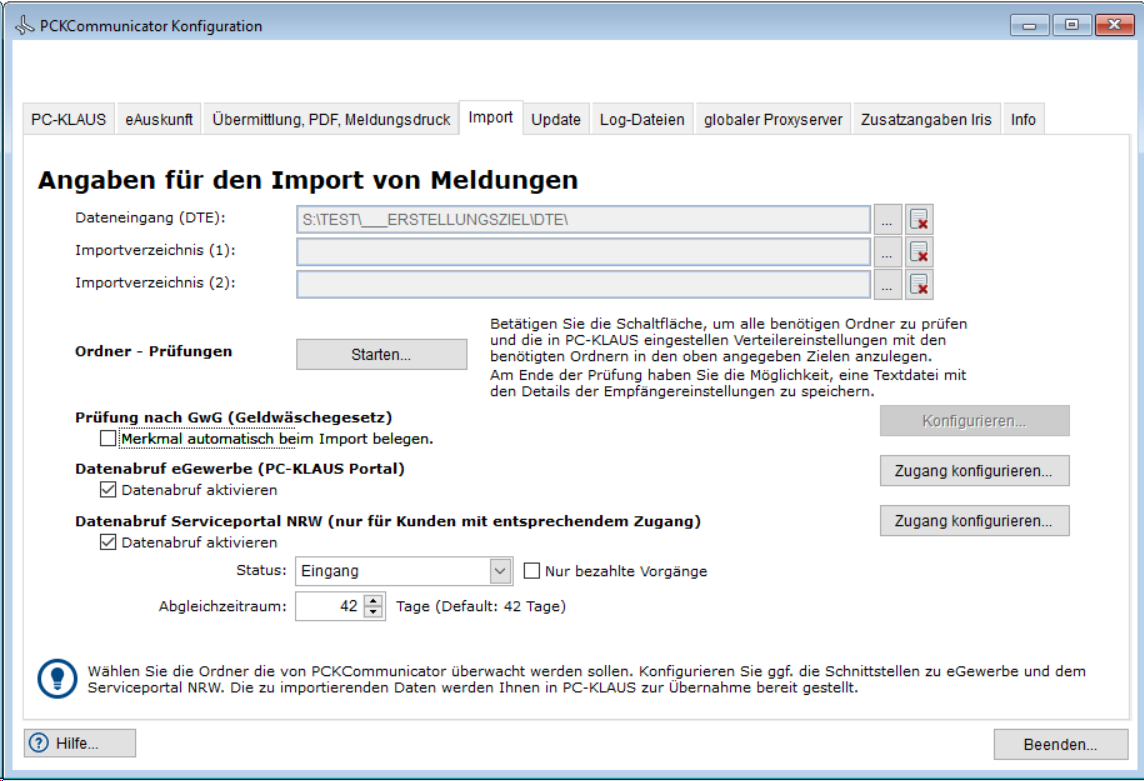Toggle Datenabruf aktivieren for Serviceportal NRW
1144x781 pixels.
[108, 542]
